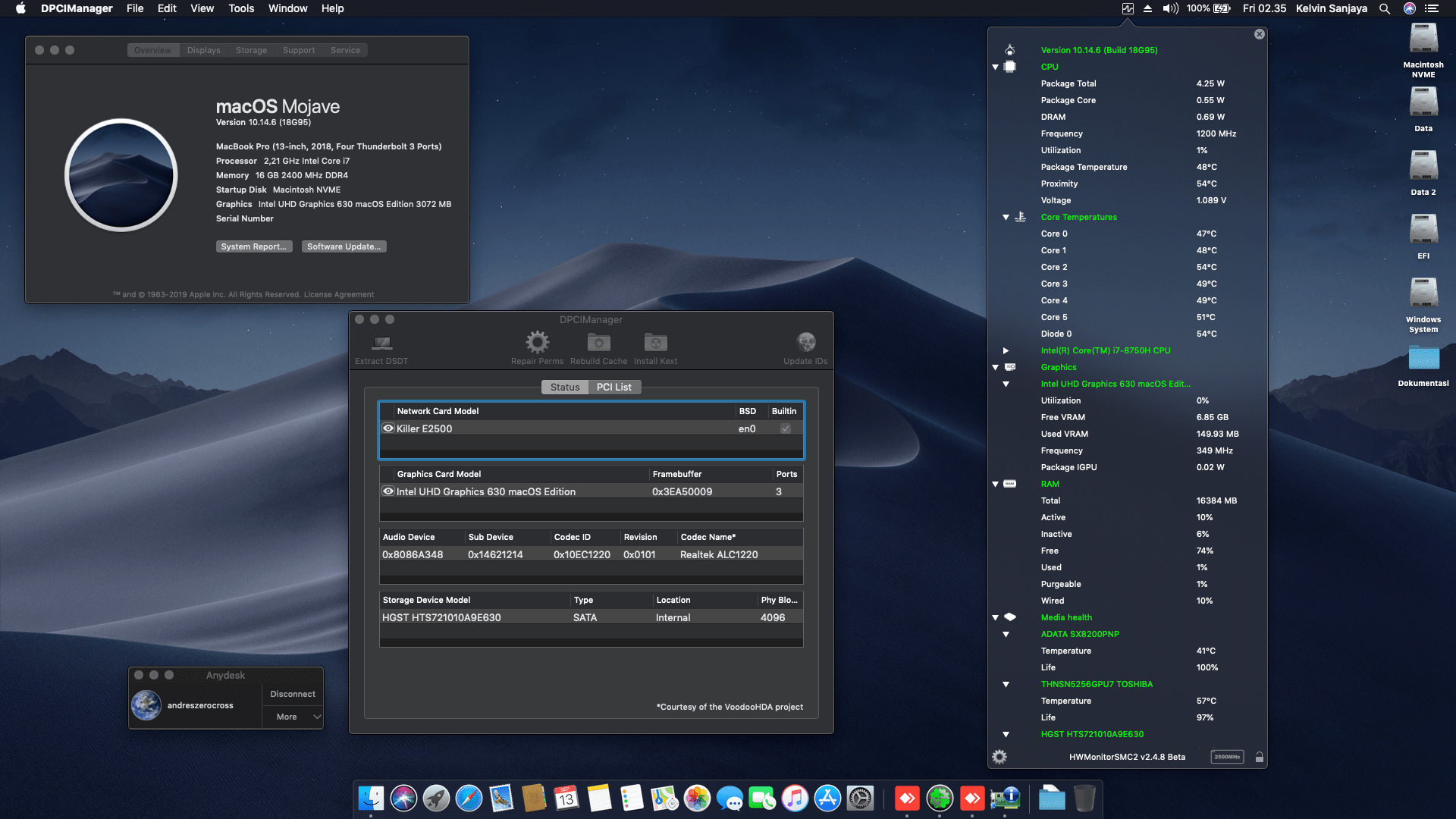The image size is (1456, 819).
Task: Toggle the Builtin checkbox for Killer E2500
Action: pos(786,428)
